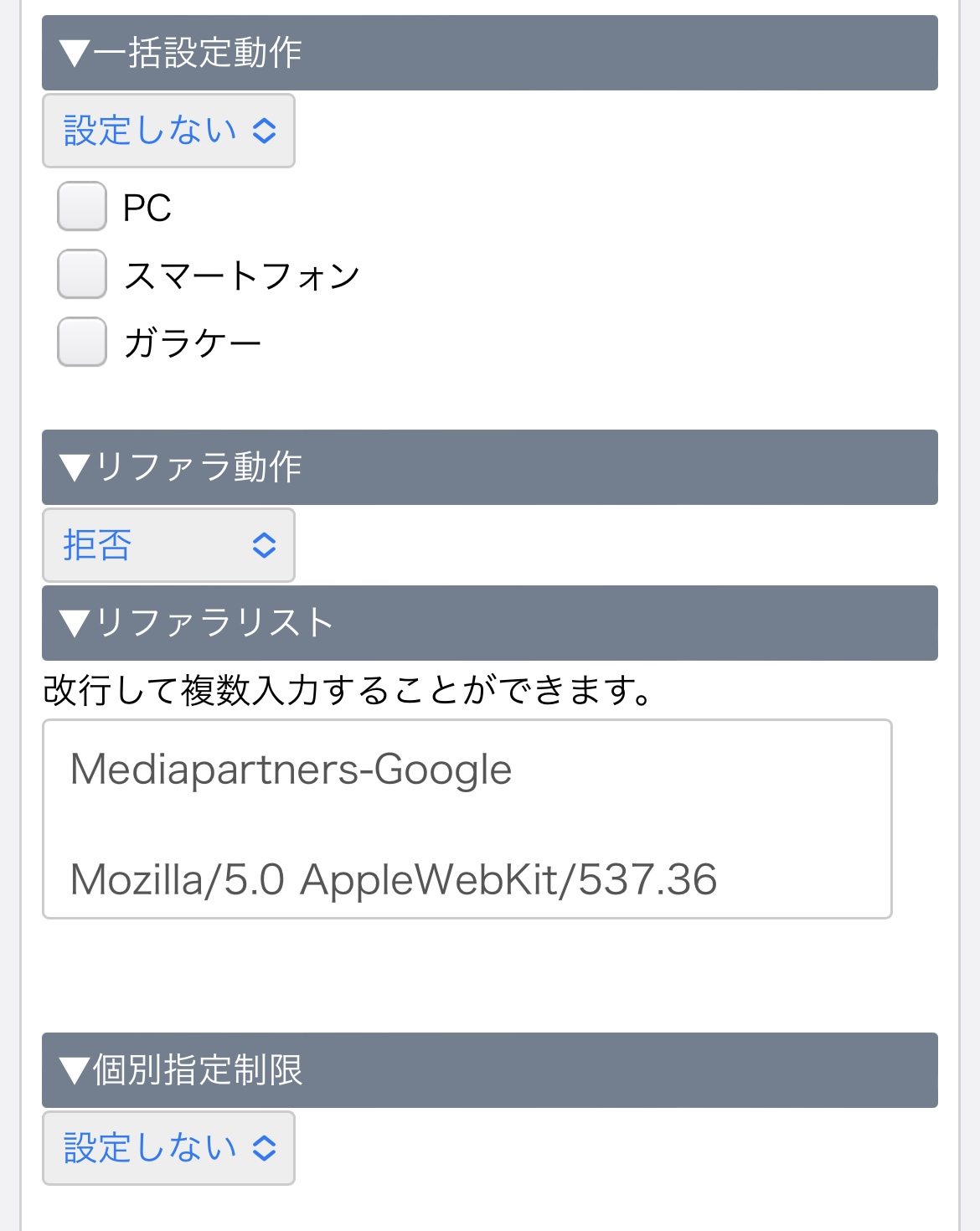Click the up-down arrows on the 拒否 selector

click(264, 546)
